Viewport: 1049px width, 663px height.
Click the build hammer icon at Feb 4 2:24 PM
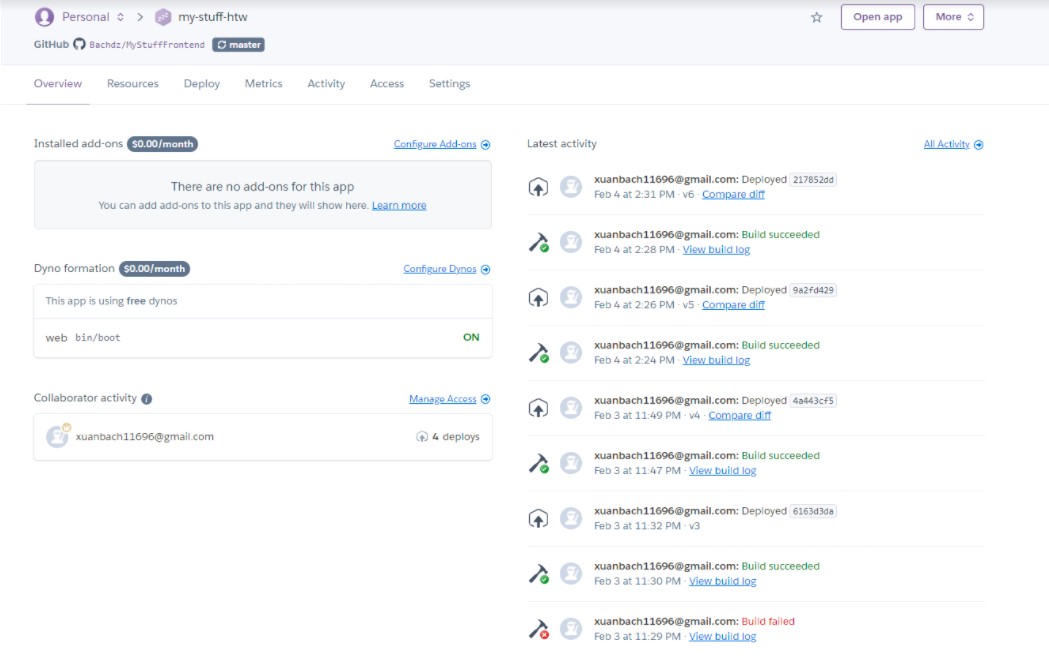(539, 353)
